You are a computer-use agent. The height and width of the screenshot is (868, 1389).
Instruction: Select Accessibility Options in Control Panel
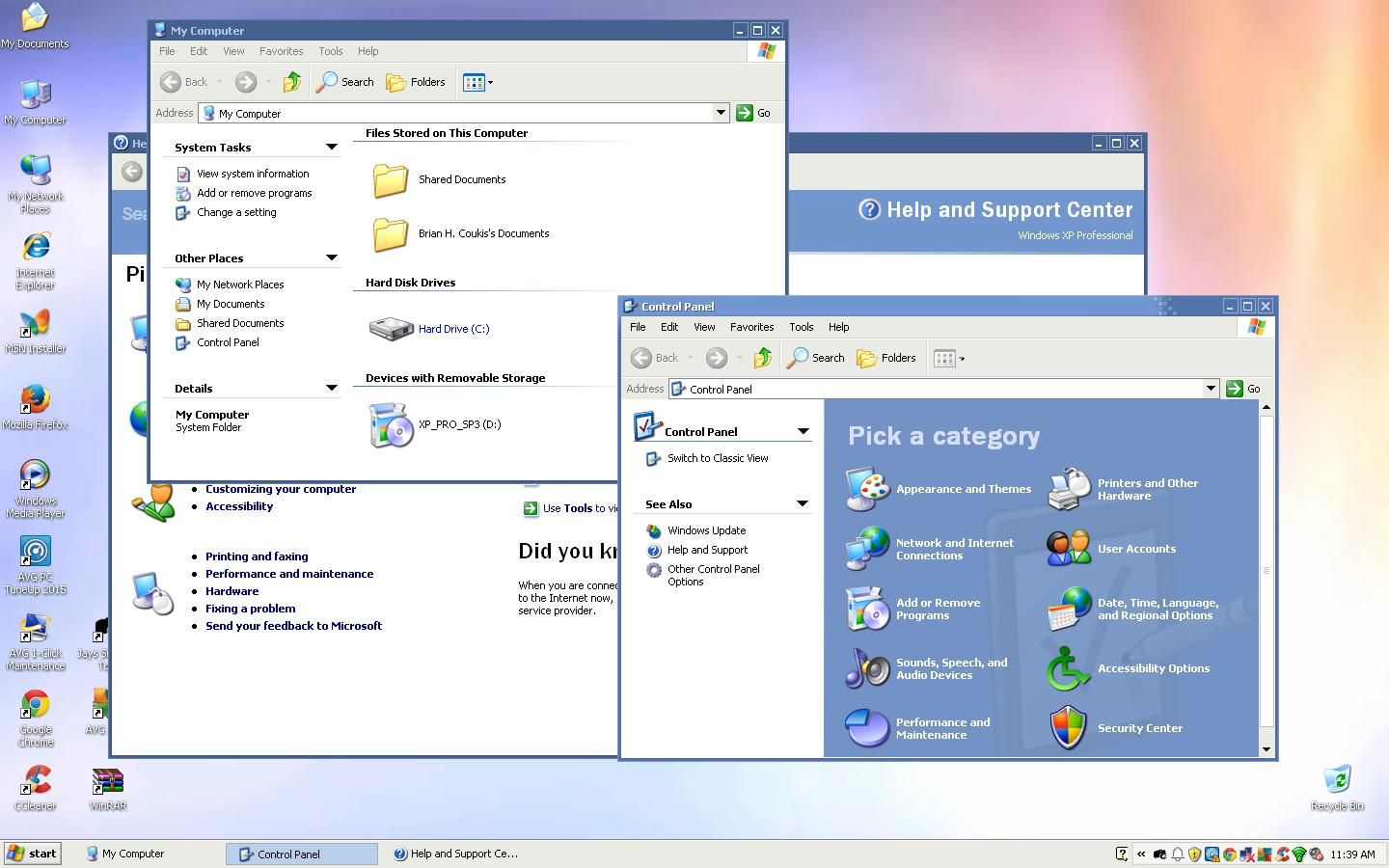pos(1154,668)
